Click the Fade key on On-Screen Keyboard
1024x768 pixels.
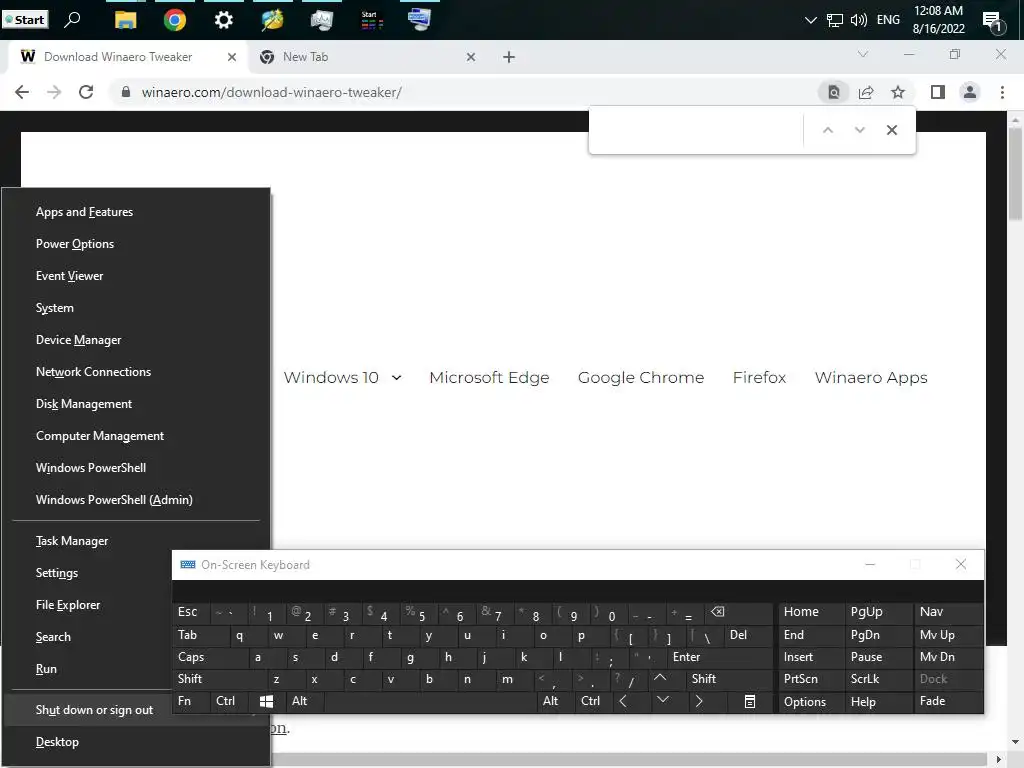click(x=948, y=701)
